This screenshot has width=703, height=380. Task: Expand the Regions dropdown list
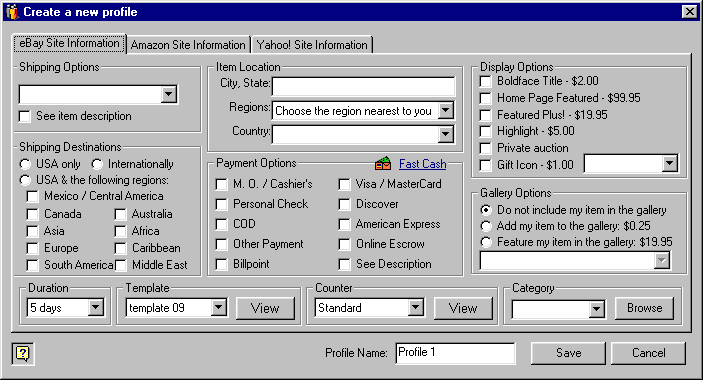pyautogui.click(x=446, y=110)
